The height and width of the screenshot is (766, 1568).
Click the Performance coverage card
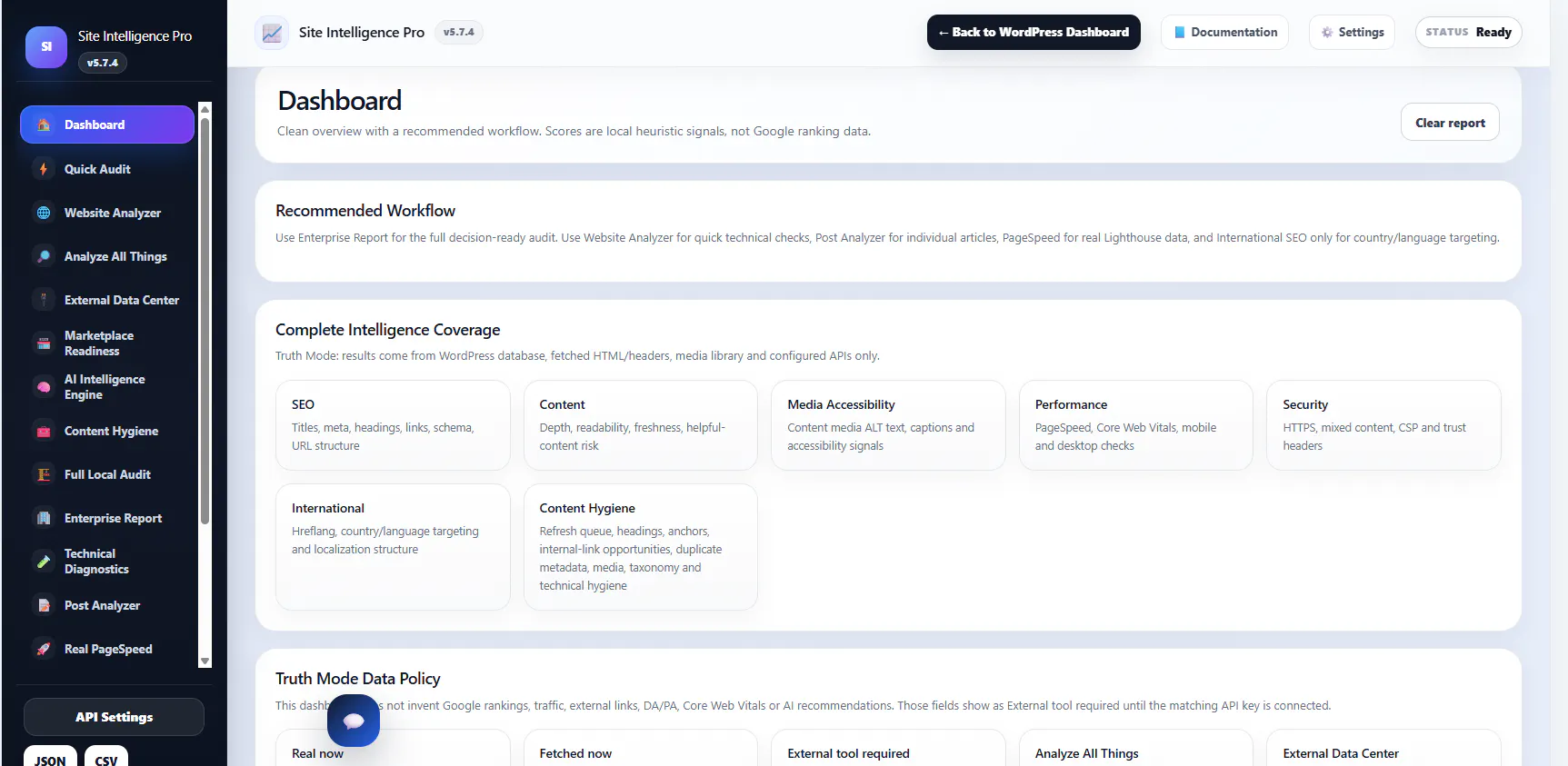[1136, 425]
